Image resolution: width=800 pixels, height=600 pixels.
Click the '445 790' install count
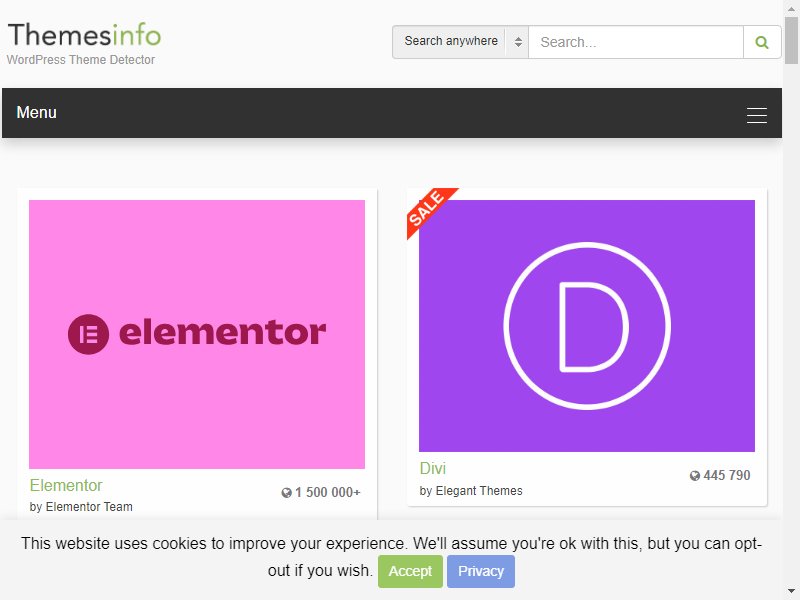pos(727,476)
